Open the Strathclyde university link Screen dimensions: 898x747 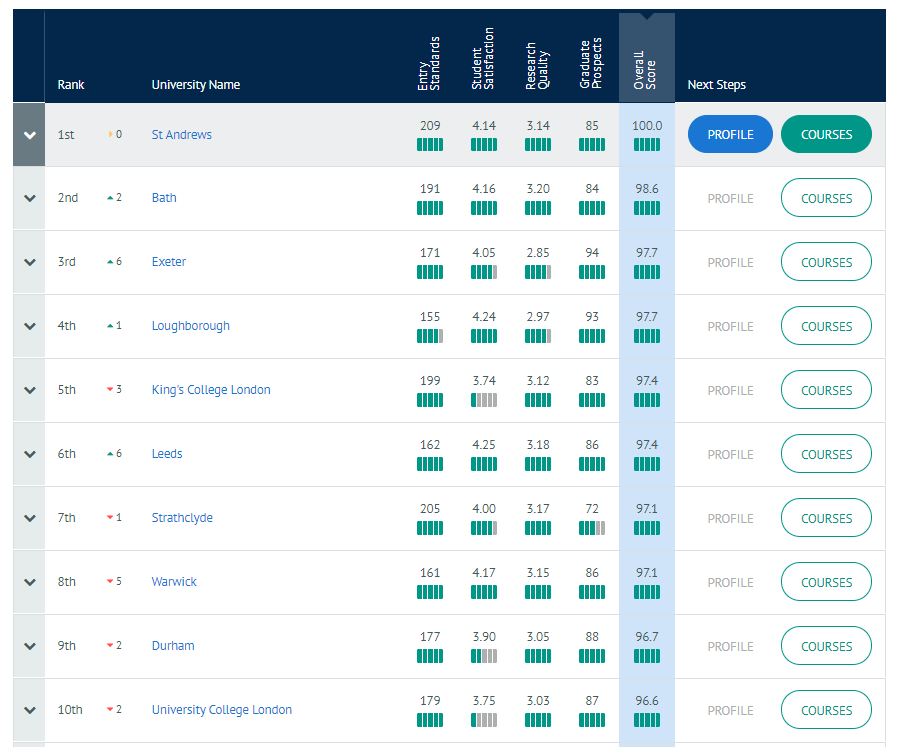(x=182, y=518)
